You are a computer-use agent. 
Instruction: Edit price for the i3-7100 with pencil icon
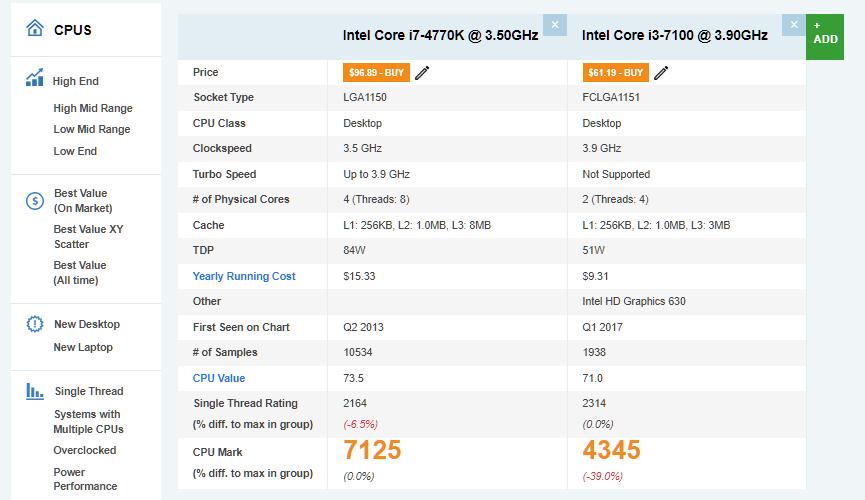661,72
